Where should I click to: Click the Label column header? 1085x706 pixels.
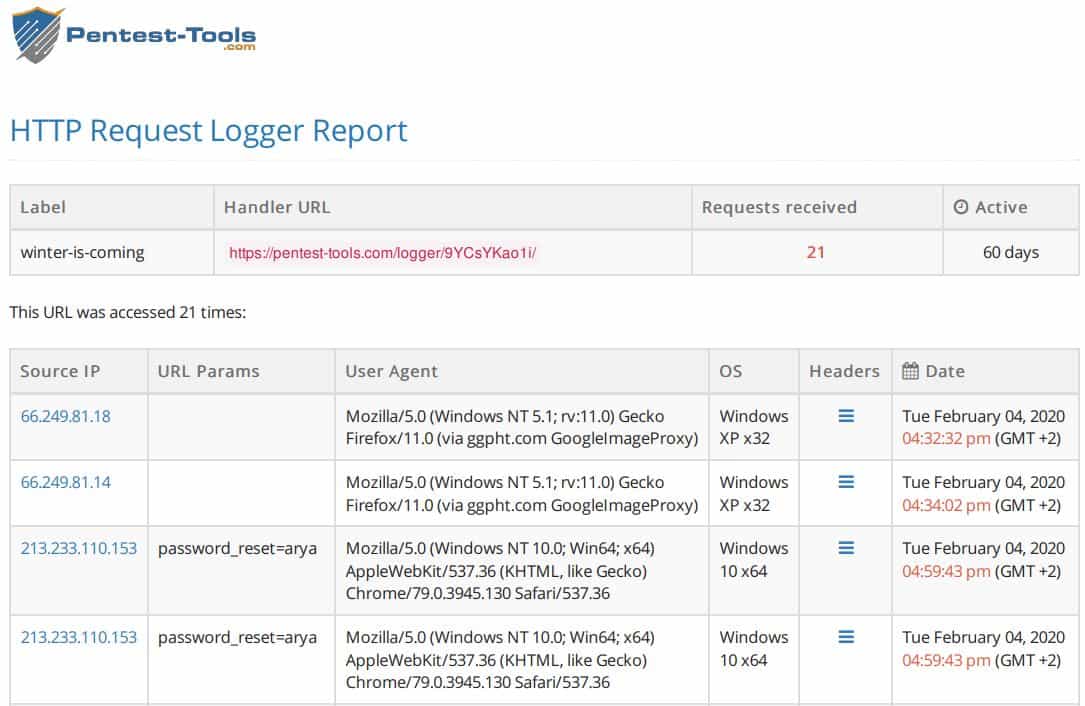pos(42,207)
